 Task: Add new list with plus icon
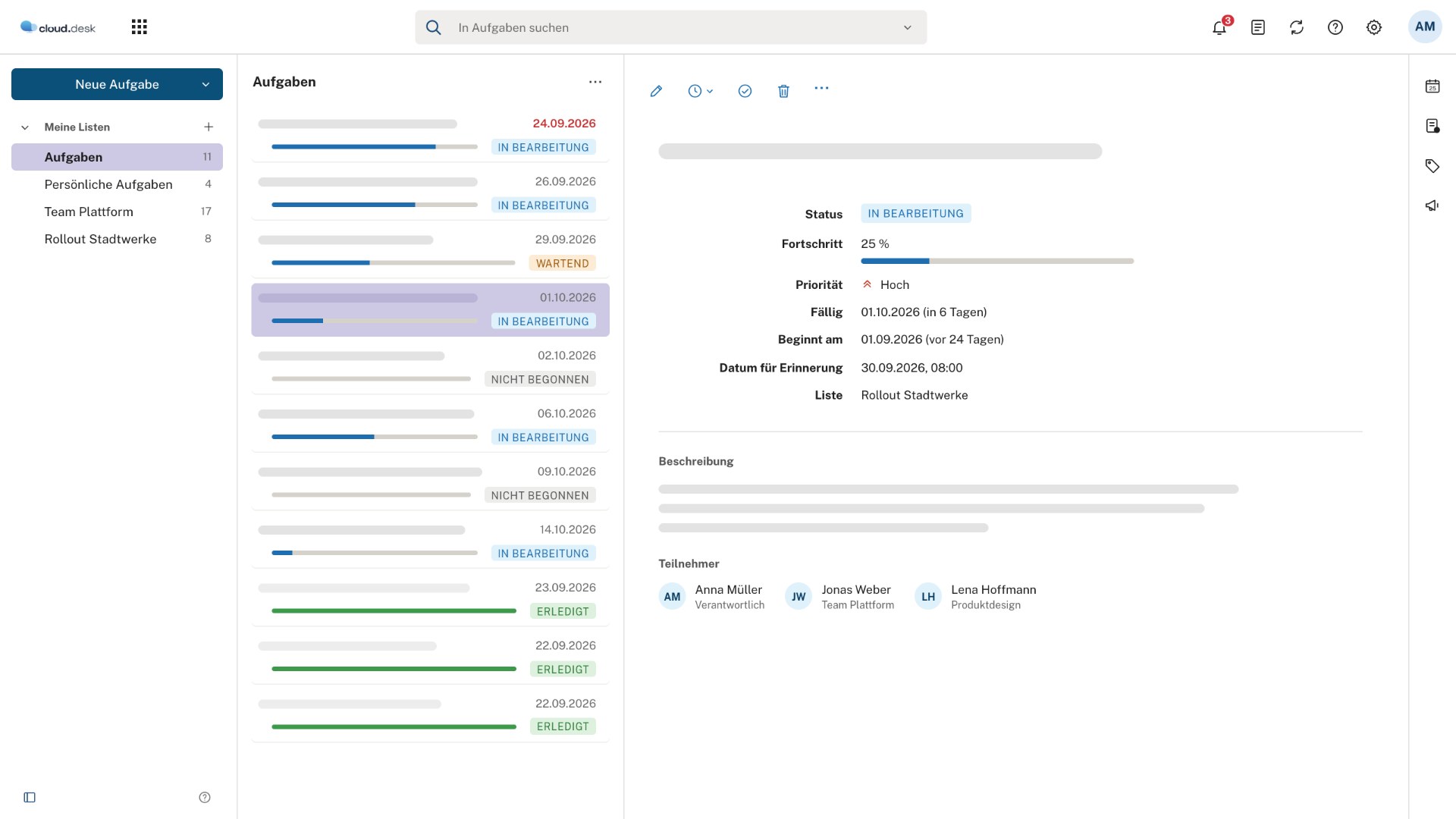point(209,127)
